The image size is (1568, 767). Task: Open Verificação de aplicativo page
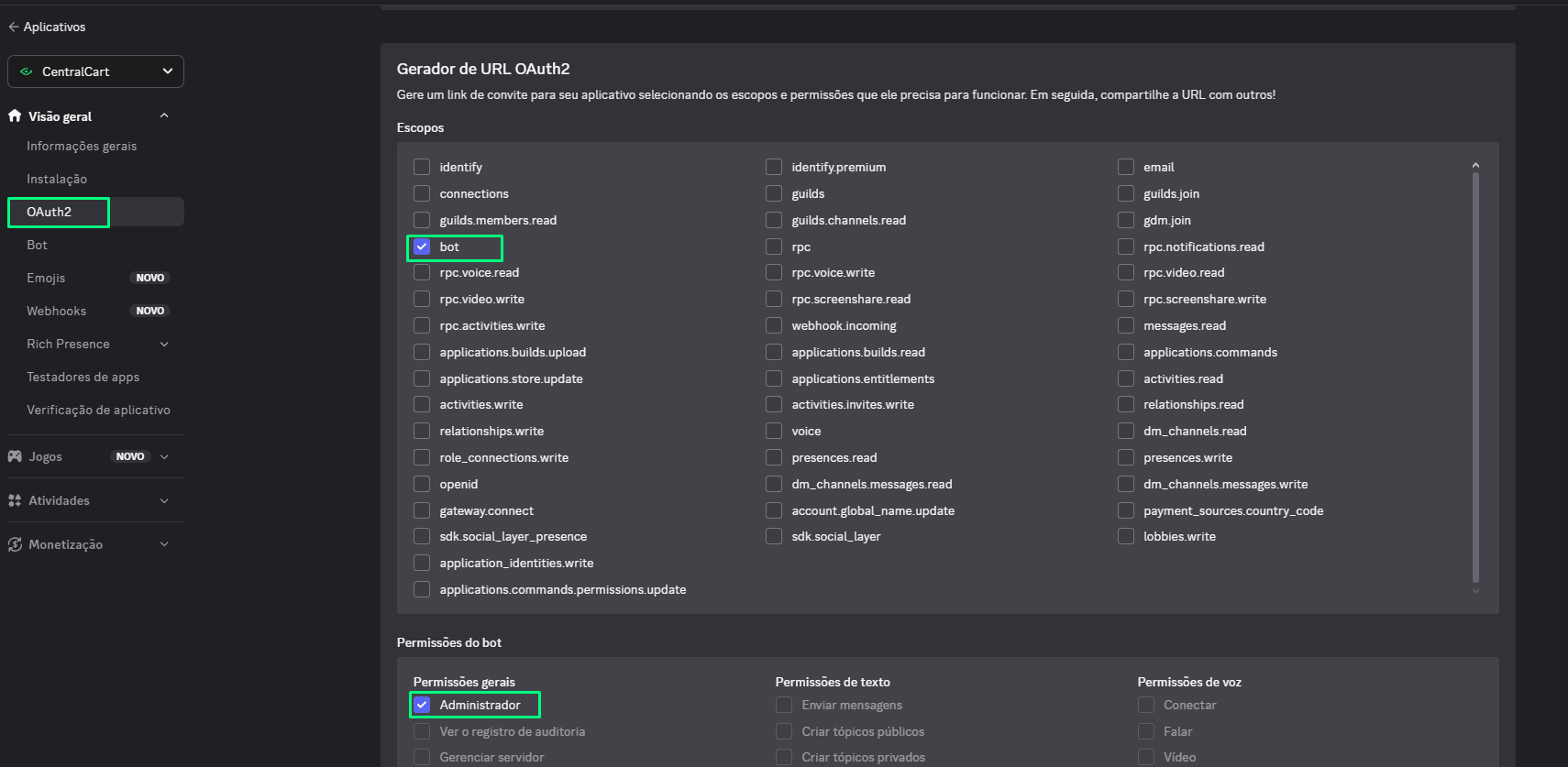click(x=98, y=410)
